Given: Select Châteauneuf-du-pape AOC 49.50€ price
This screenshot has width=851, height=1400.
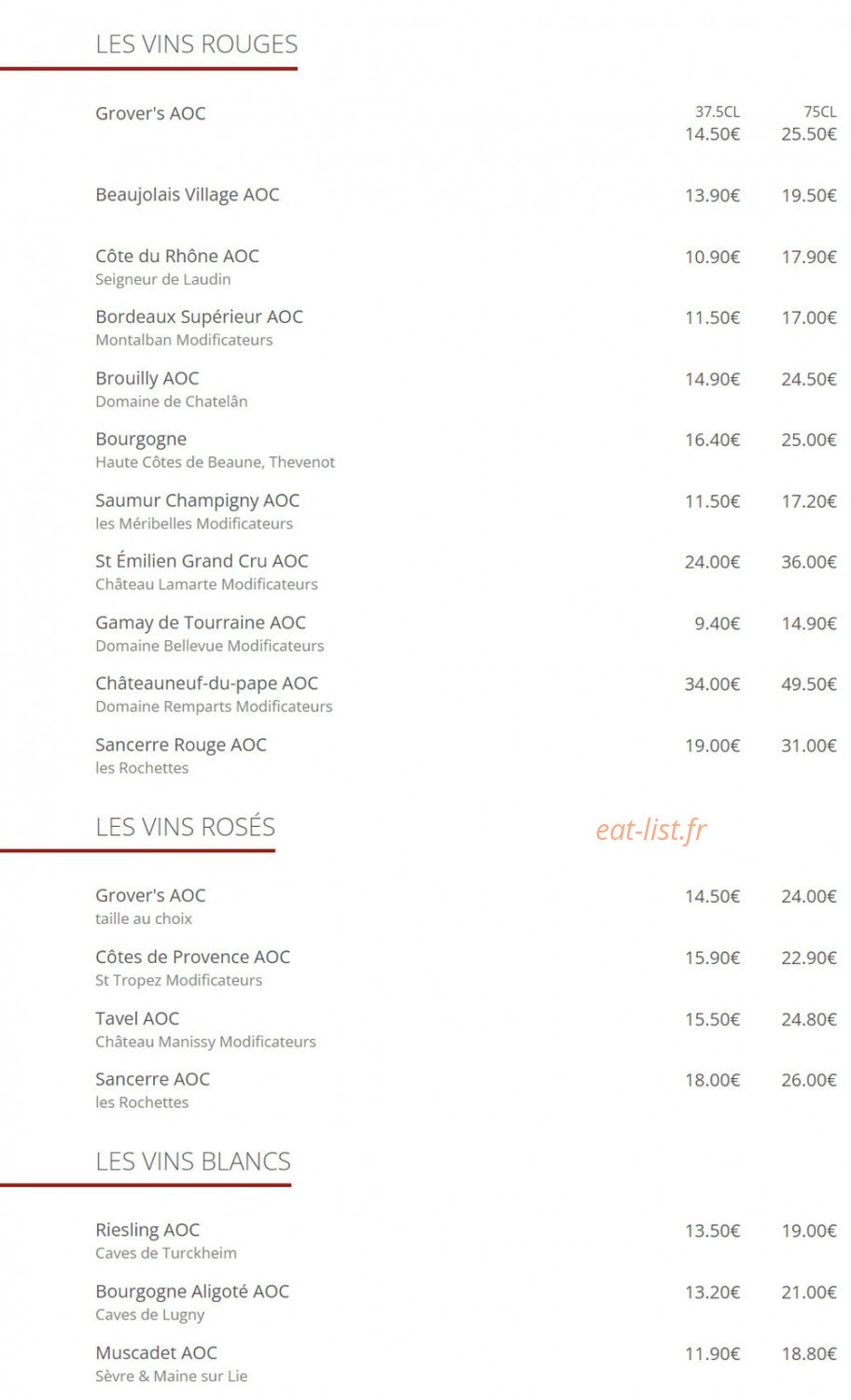Looking at the screenshot, I should (x=809, y=684).
